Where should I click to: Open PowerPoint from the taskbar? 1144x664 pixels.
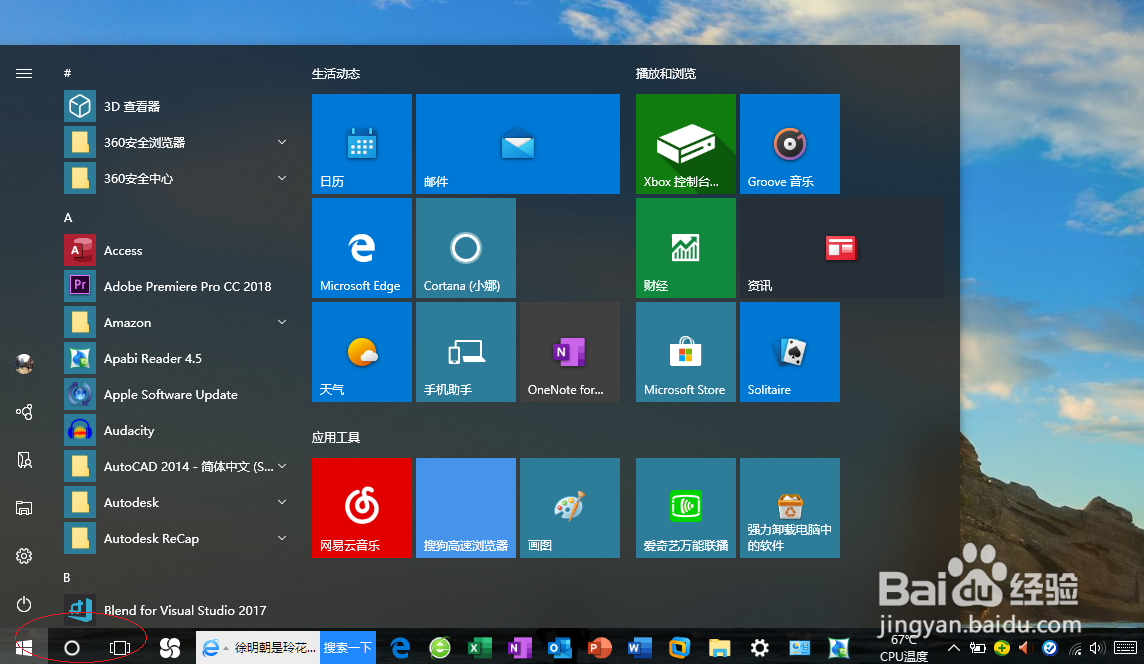tap(600, 648)
